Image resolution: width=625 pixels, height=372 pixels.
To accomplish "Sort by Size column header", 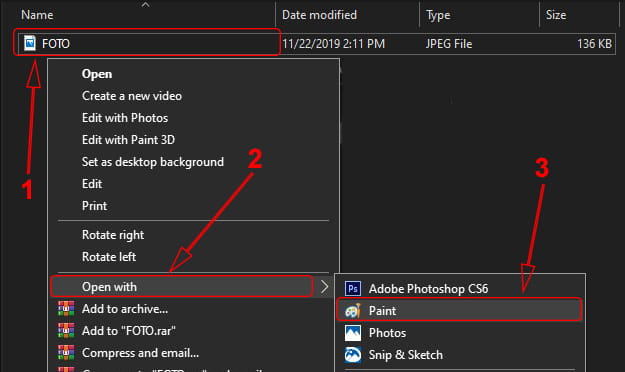I will 556,15.
